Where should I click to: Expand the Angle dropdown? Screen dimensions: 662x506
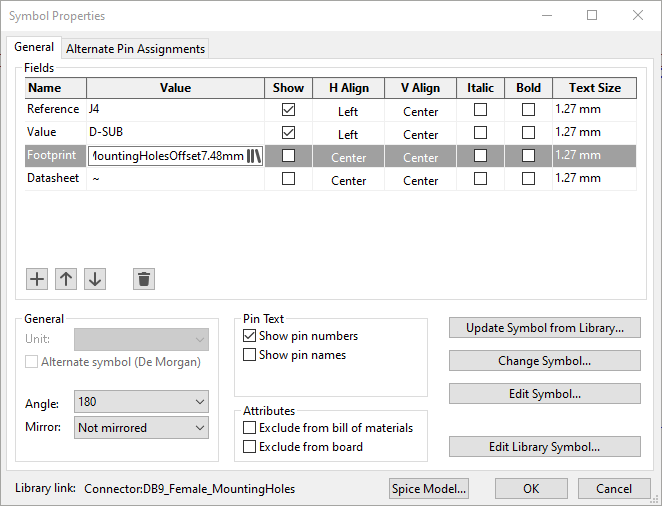click(x=141, y=402)
